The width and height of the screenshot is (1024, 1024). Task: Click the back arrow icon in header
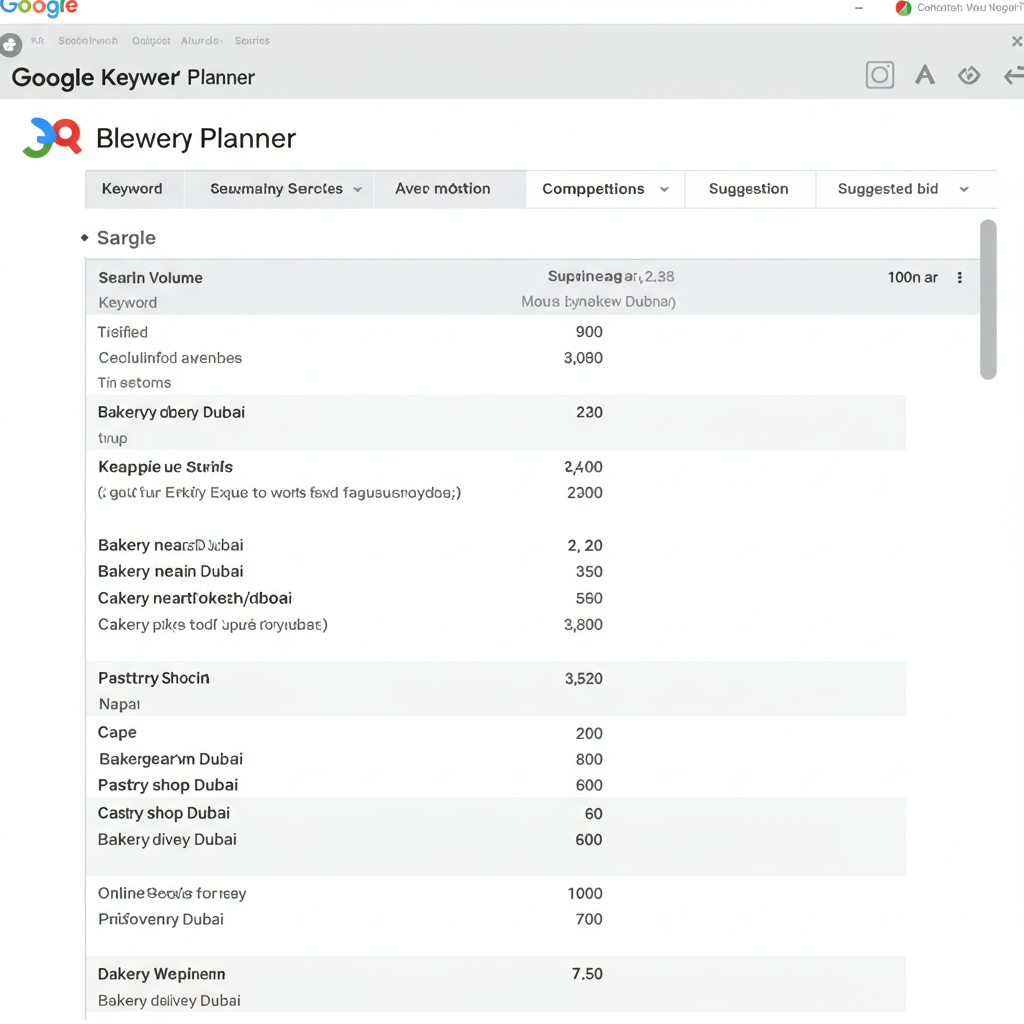point(1014,76)
